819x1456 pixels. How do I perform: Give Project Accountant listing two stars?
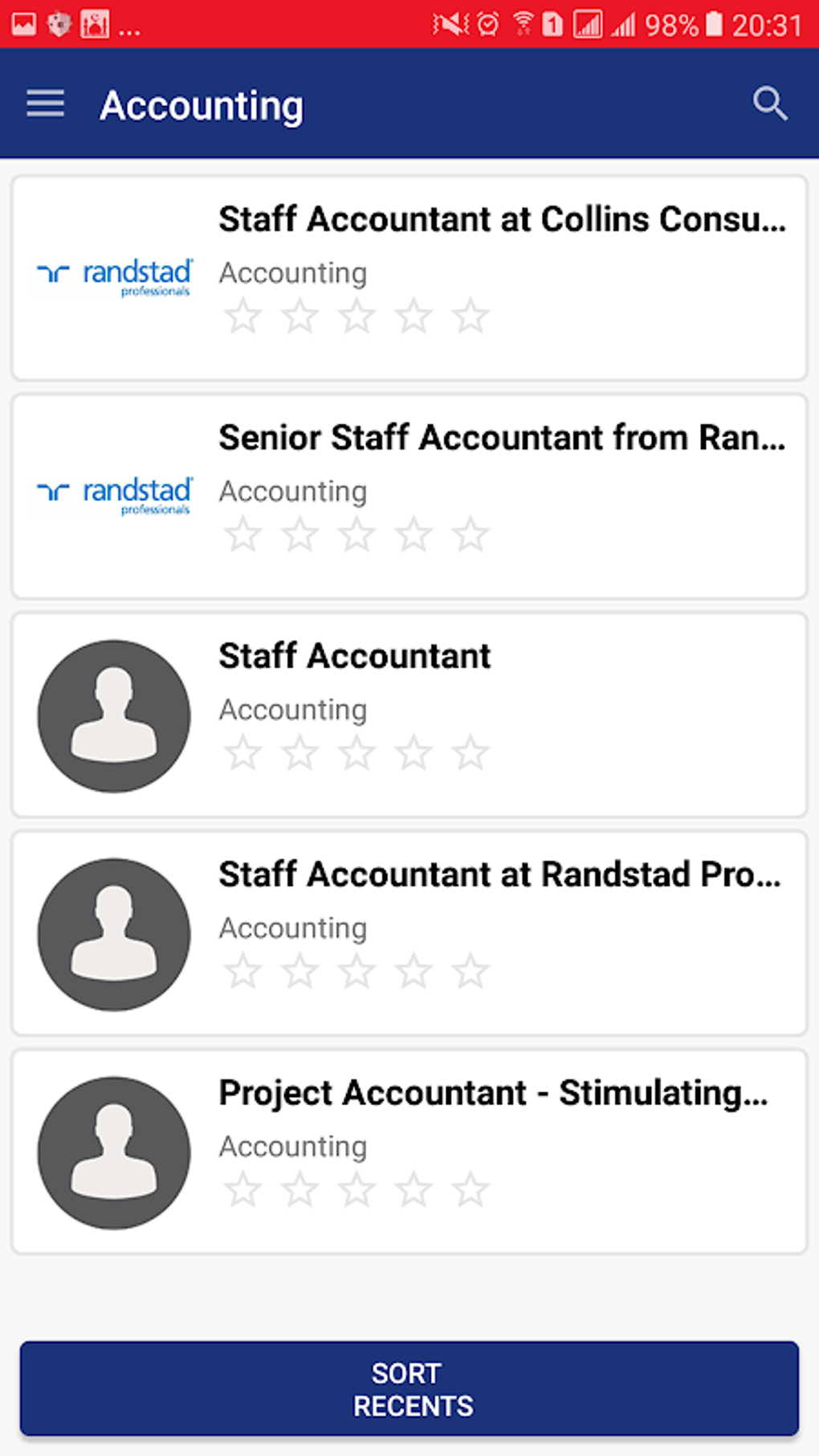(x=299, y=1189)
